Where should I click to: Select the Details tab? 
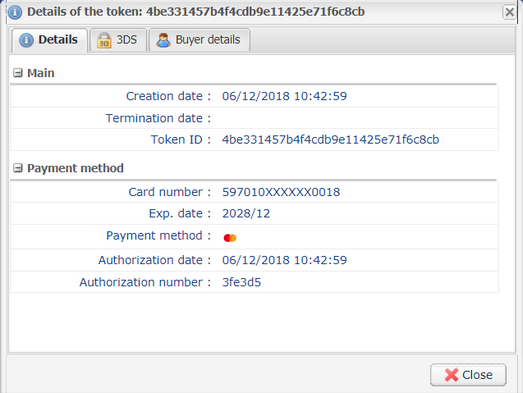coord(50,40)
